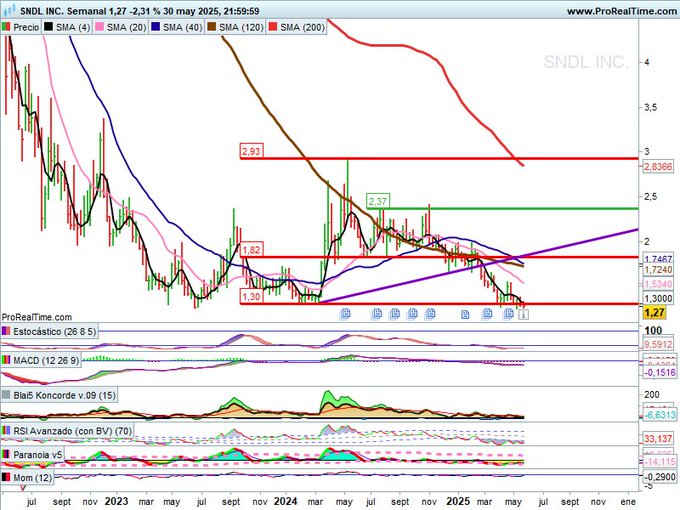The image size is (680, 510).
Task: Click the RSI Avanzado label color icon
Action: point(6,431)
